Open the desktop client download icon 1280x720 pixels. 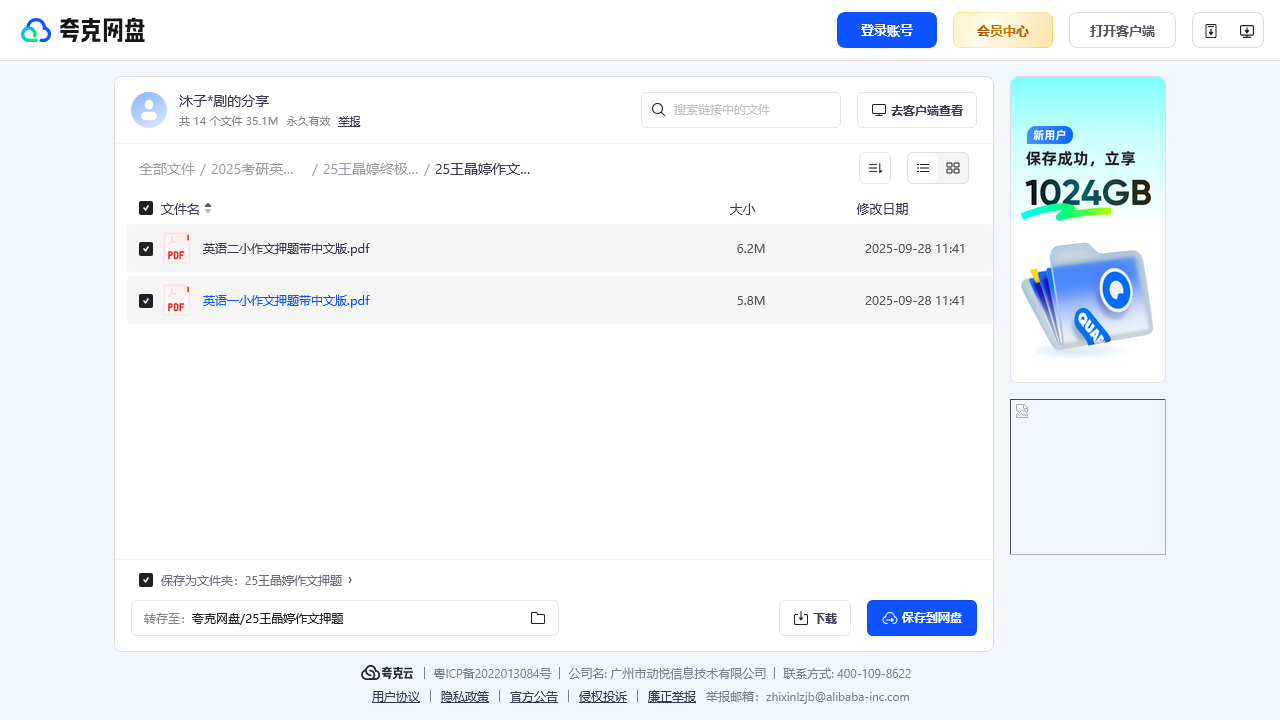(x=1247, y=31)
